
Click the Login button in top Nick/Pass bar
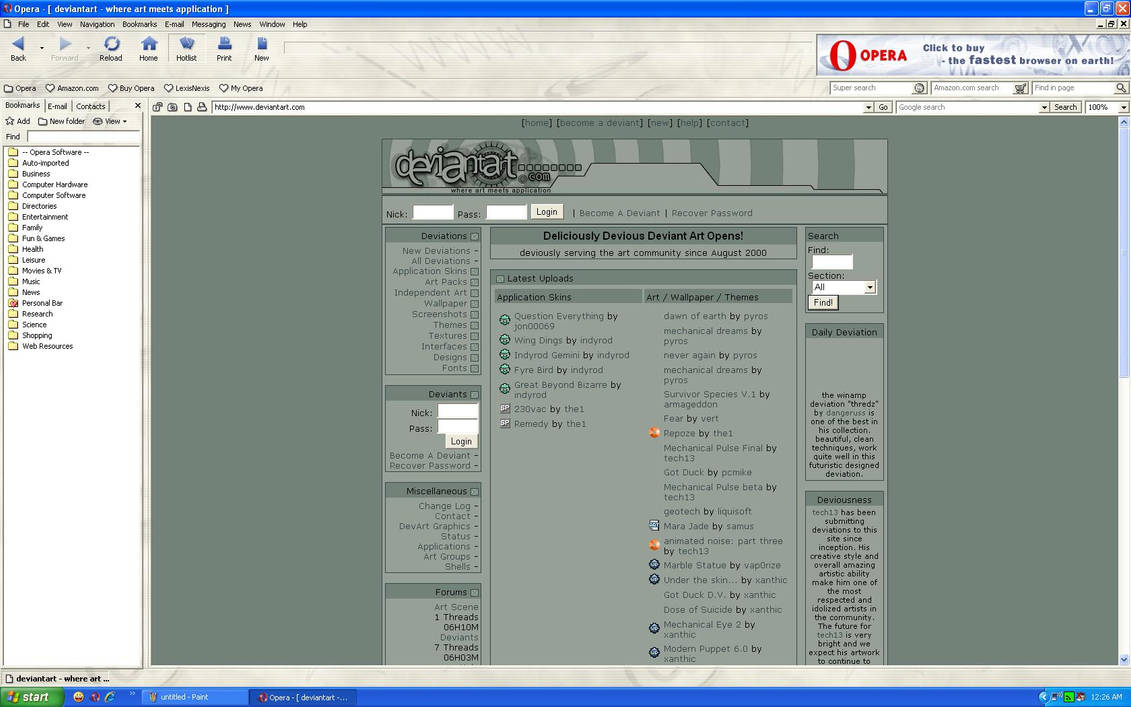click(x=547, y=211)
